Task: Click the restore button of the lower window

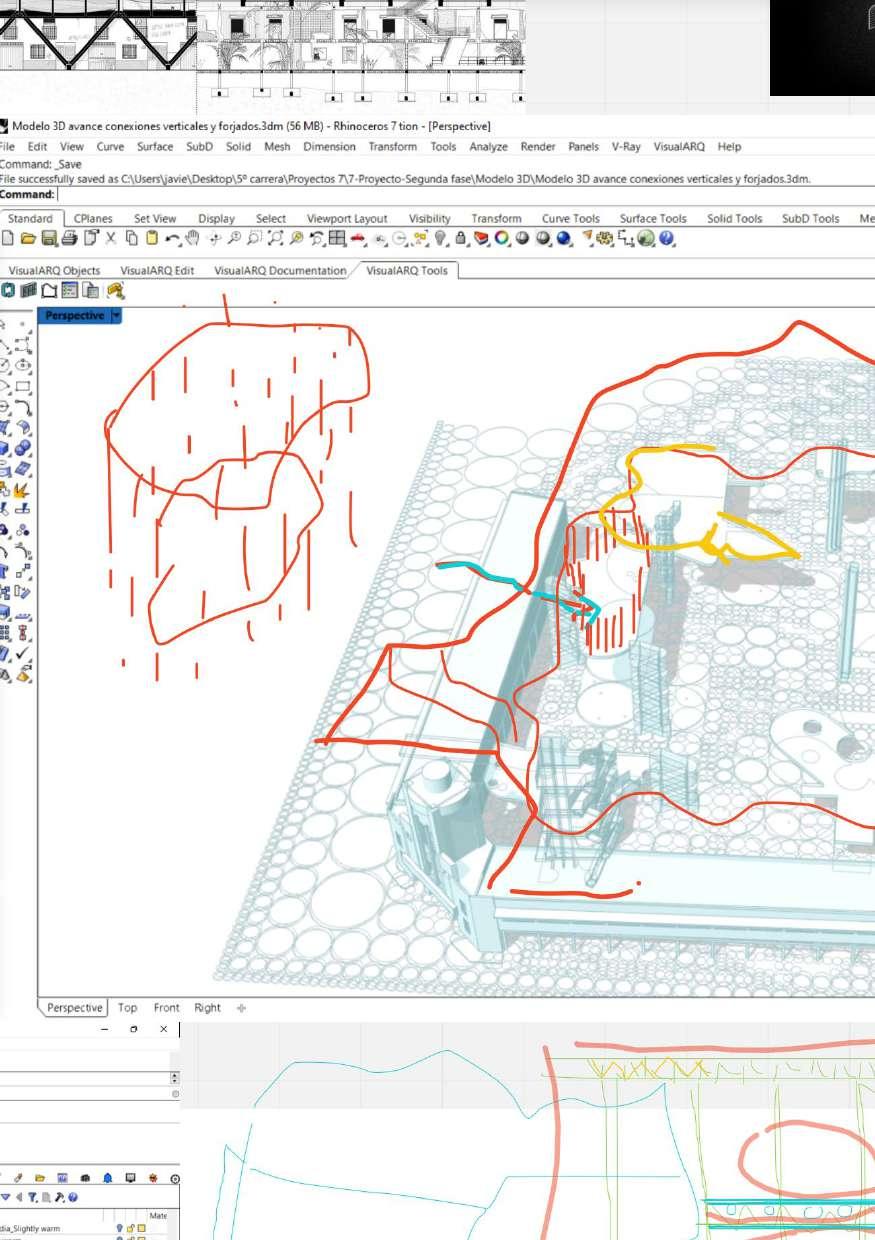Action: pyautogui.click(x=134, y=1028)
